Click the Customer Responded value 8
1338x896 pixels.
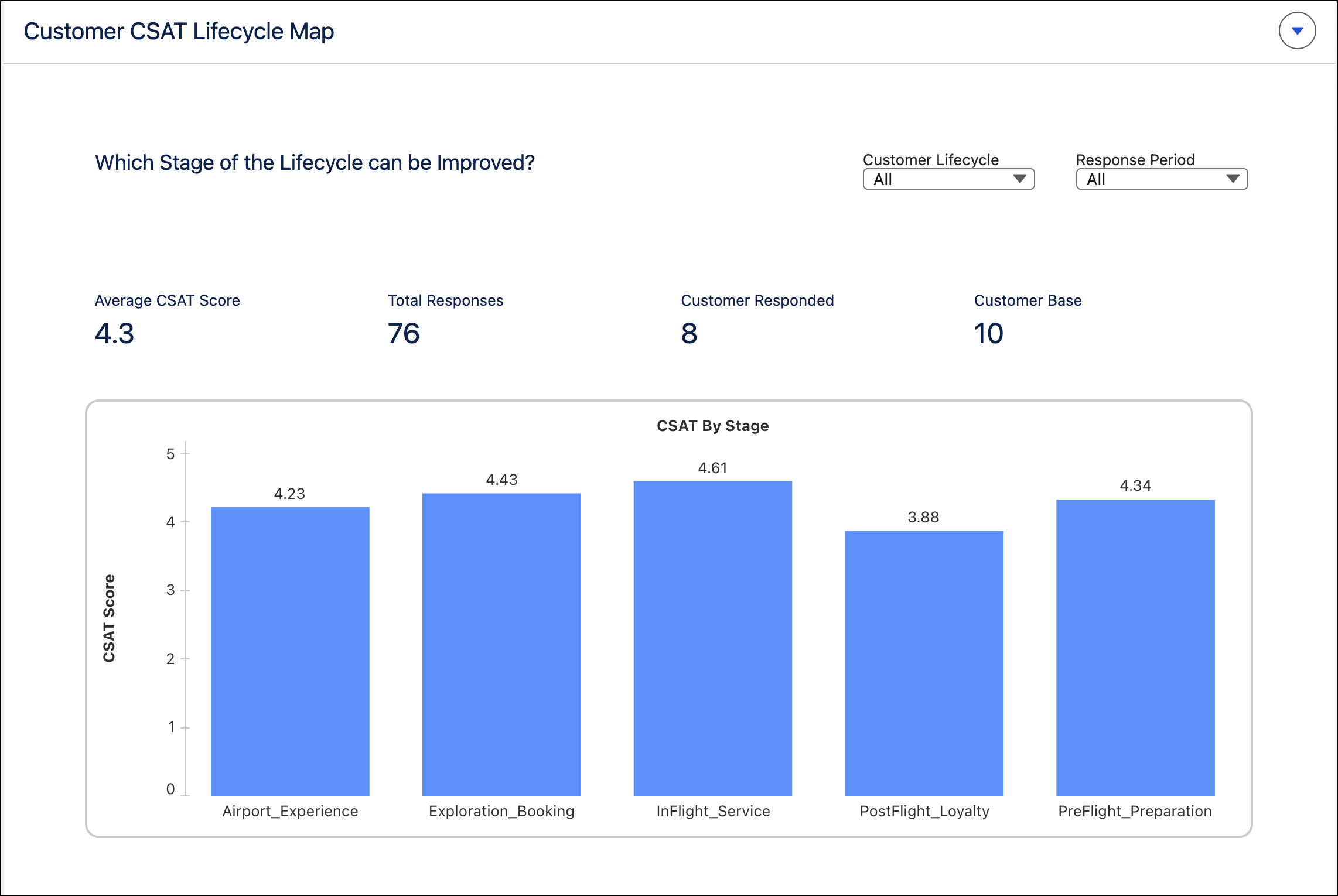(x=689, y=333)
